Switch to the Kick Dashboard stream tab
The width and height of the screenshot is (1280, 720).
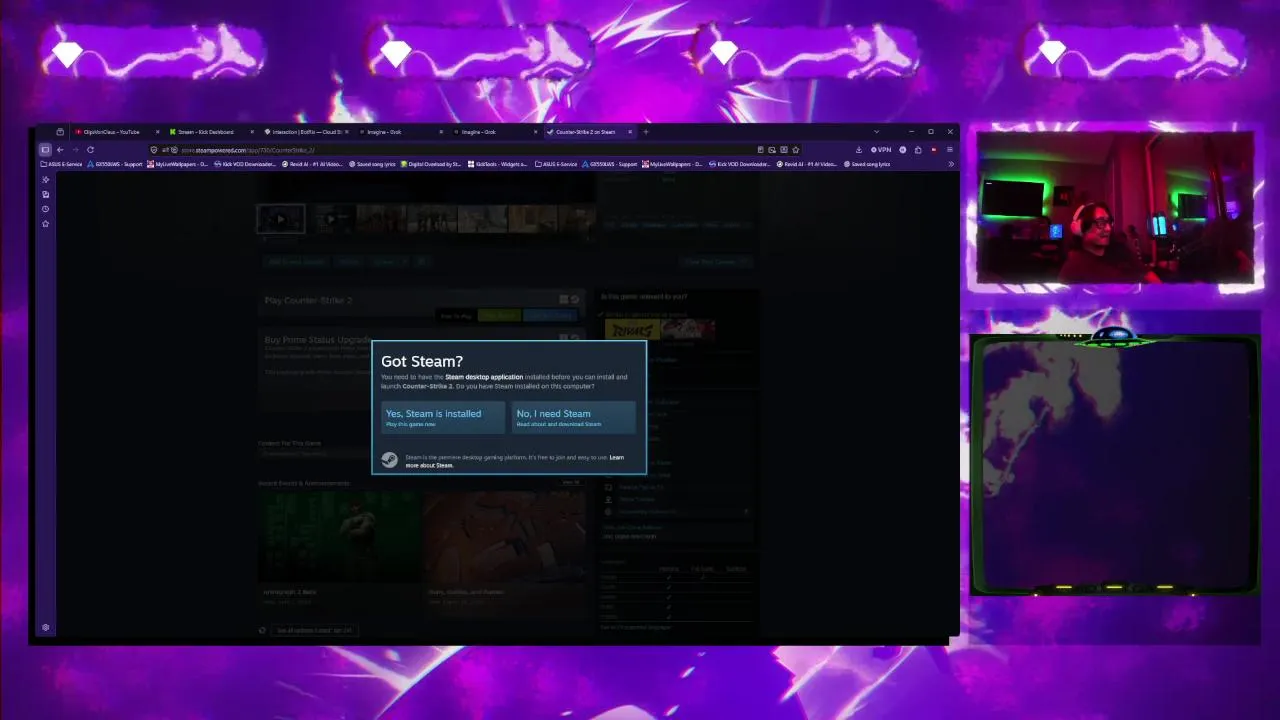click(x=206, y=132)
